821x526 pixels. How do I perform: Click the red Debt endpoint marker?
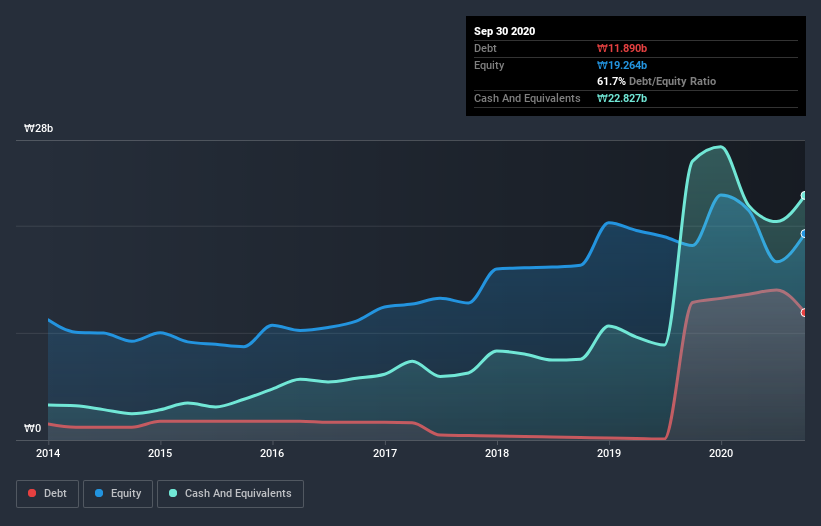point(804,312)
